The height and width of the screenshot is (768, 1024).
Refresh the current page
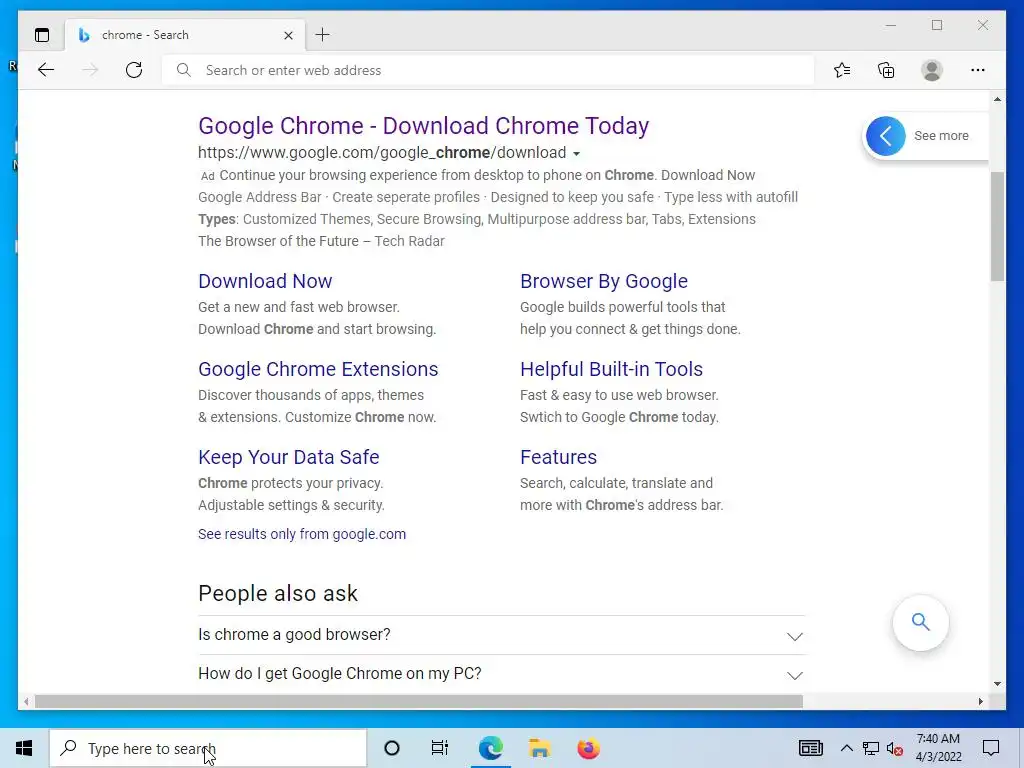[x=134, y=70]
